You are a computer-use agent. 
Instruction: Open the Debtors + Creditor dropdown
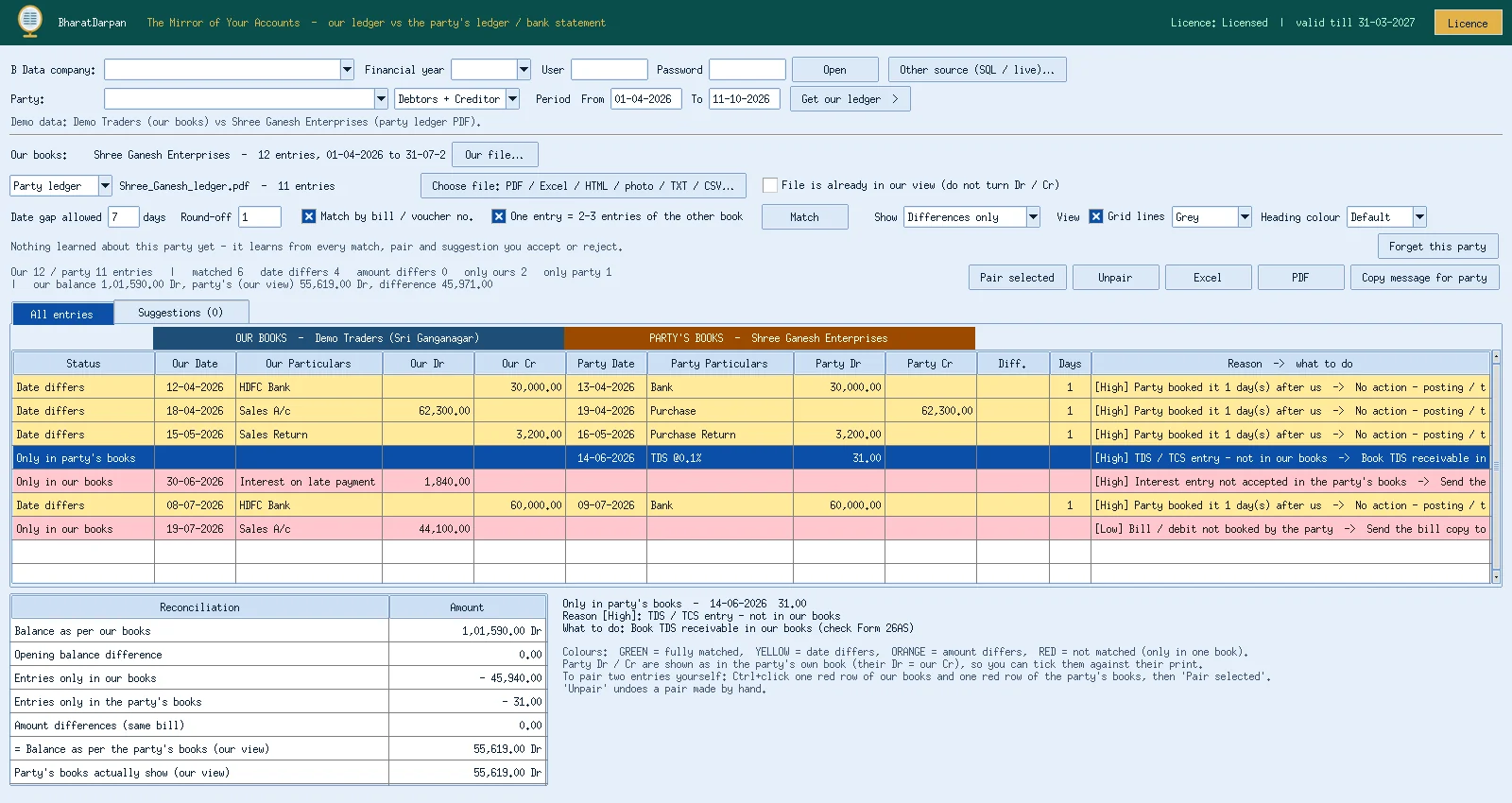(512, 99)
